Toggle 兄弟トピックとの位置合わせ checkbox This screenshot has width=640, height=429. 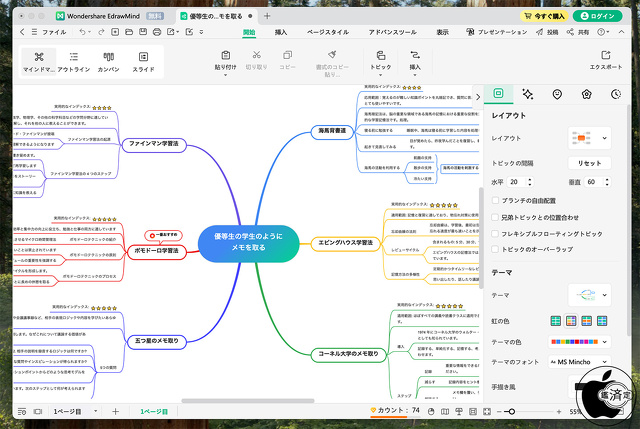pyautogui.click(x=496, y=217)
